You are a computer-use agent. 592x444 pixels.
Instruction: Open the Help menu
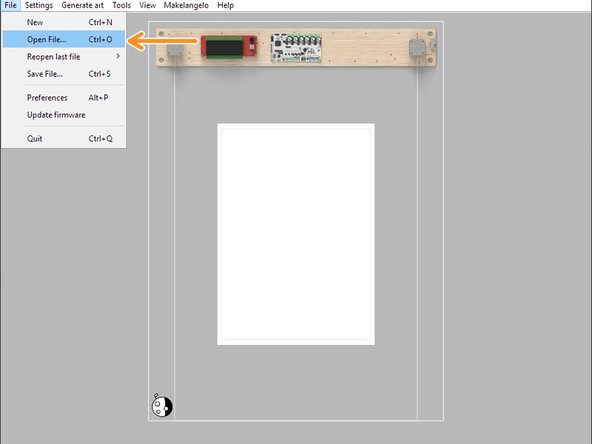(x=225, y=5)
